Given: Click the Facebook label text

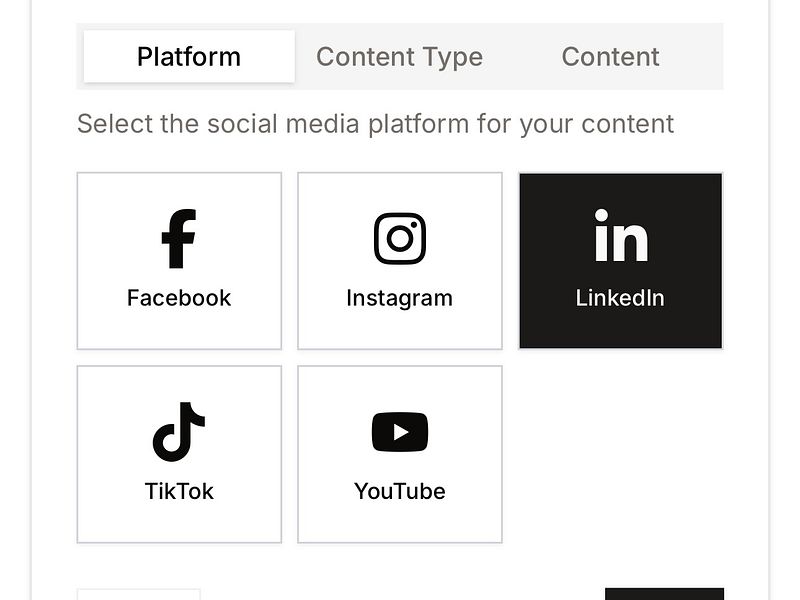Looking at the screenshot, I should click(178, 297).
